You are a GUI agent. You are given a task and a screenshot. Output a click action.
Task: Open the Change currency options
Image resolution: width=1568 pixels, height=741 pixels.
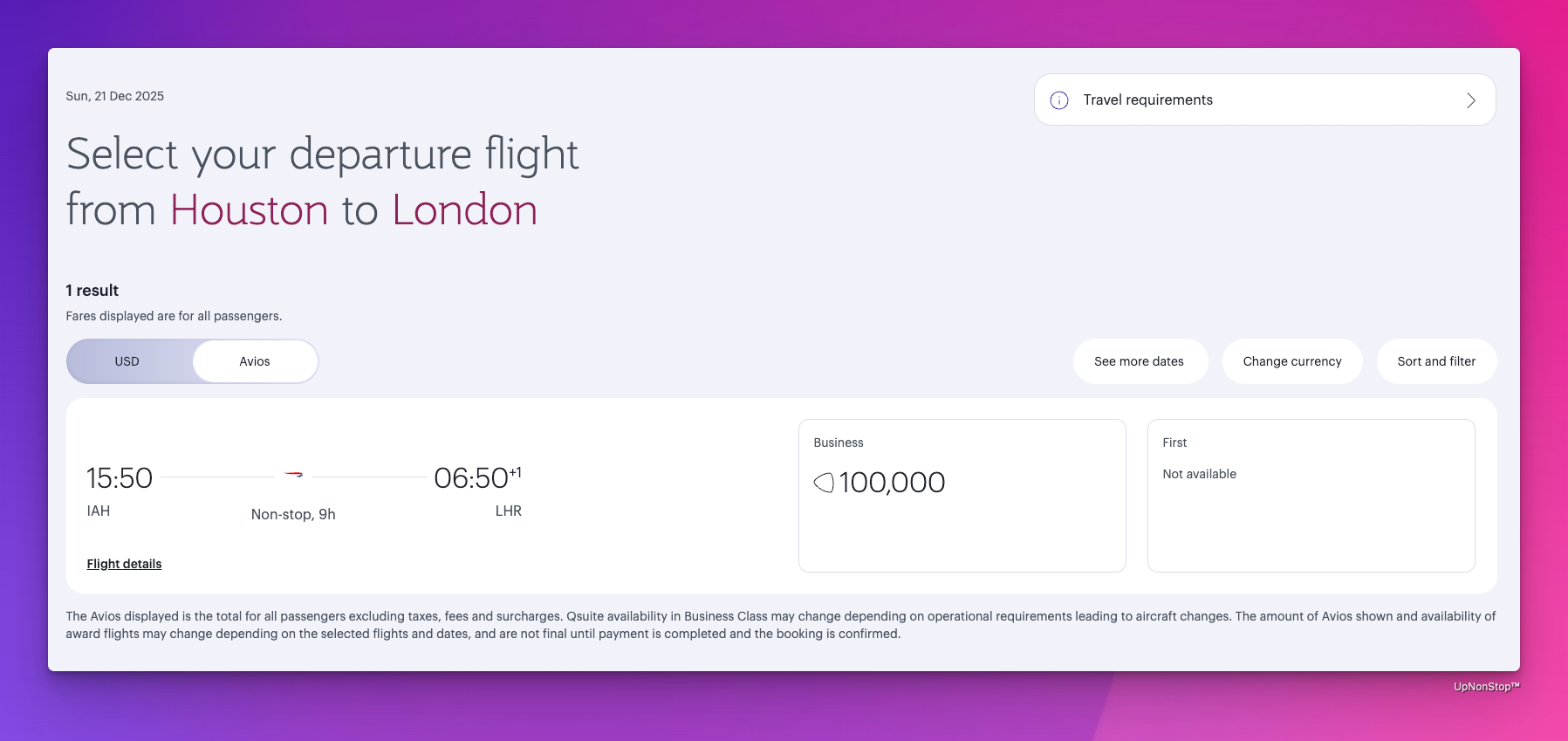[x=1291, y=361]
